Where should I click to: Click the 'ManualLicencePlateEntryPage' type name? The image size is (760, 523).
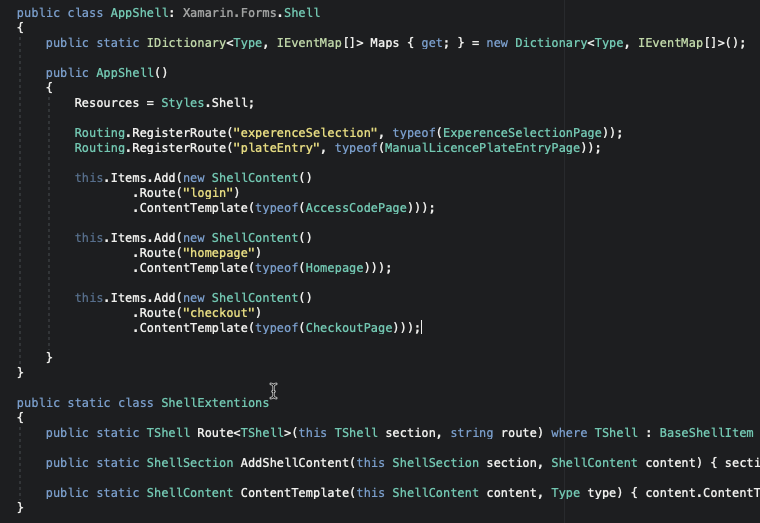[x=482, y=148]
